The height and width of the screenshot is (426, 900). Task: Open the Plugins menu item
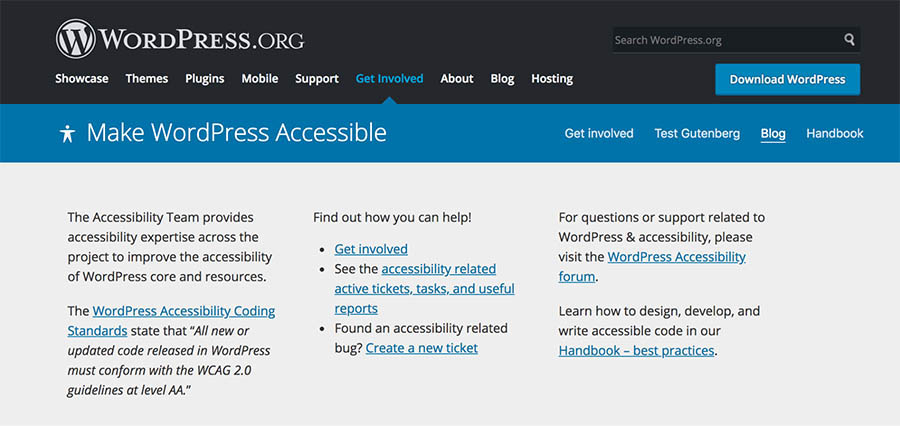(x=205, y=79)
